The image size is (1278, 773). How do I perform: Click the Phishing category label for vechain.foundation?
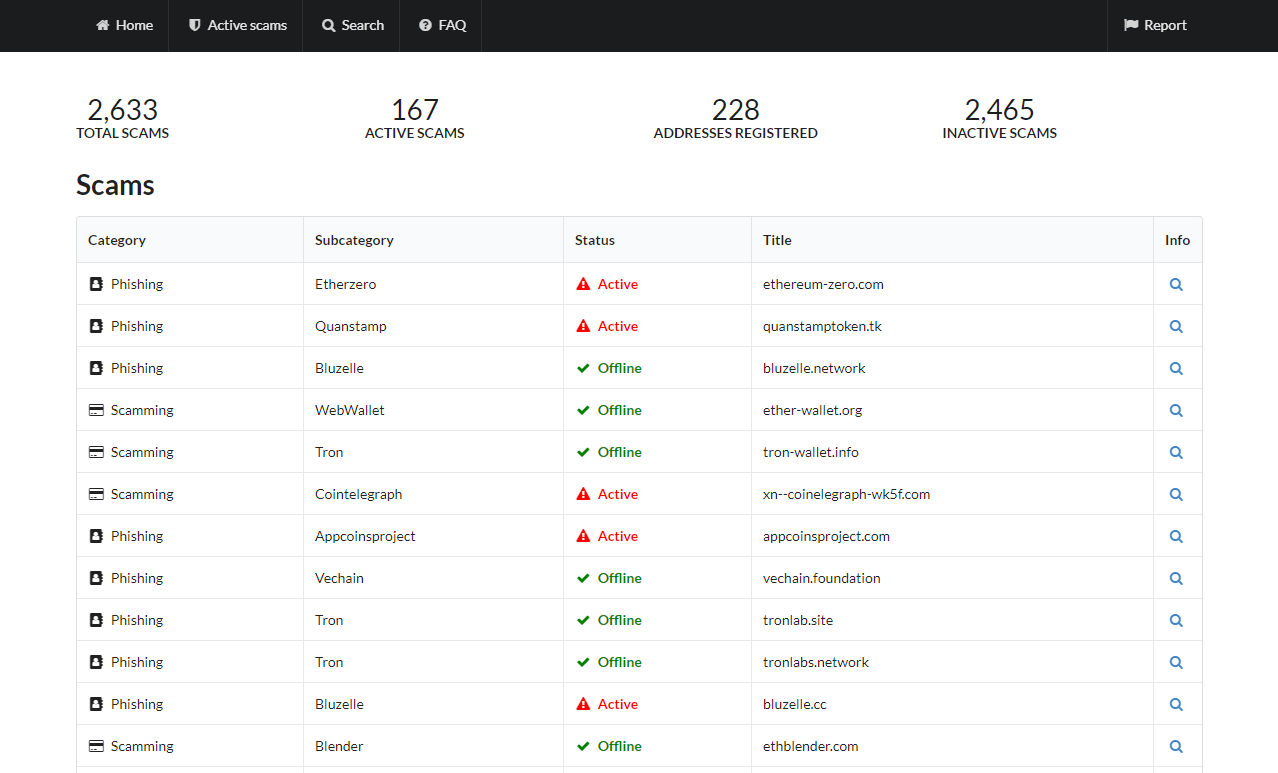[x=137, y=577]
